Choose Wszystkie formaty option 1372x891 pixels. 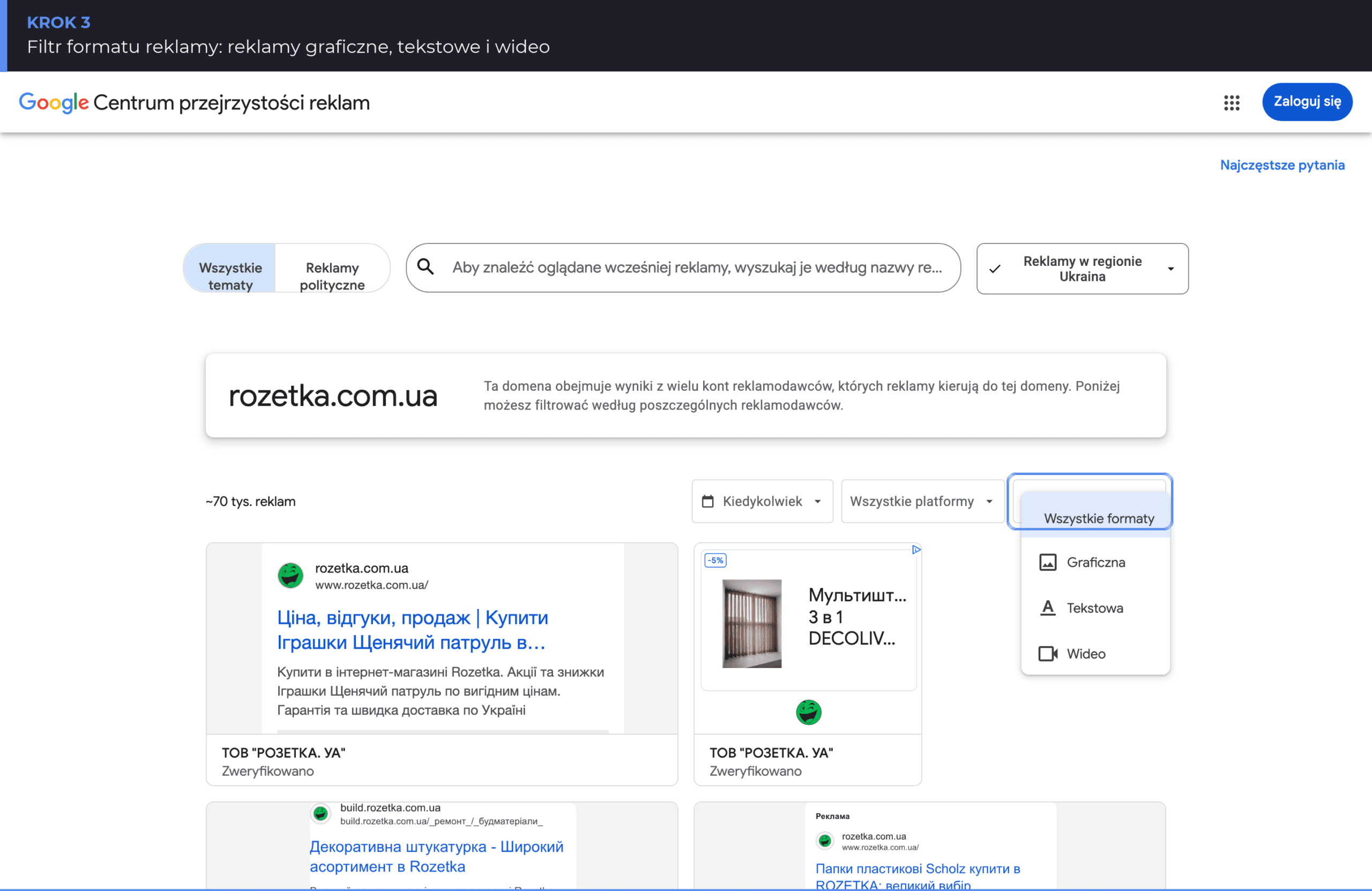pos(1095,515)
